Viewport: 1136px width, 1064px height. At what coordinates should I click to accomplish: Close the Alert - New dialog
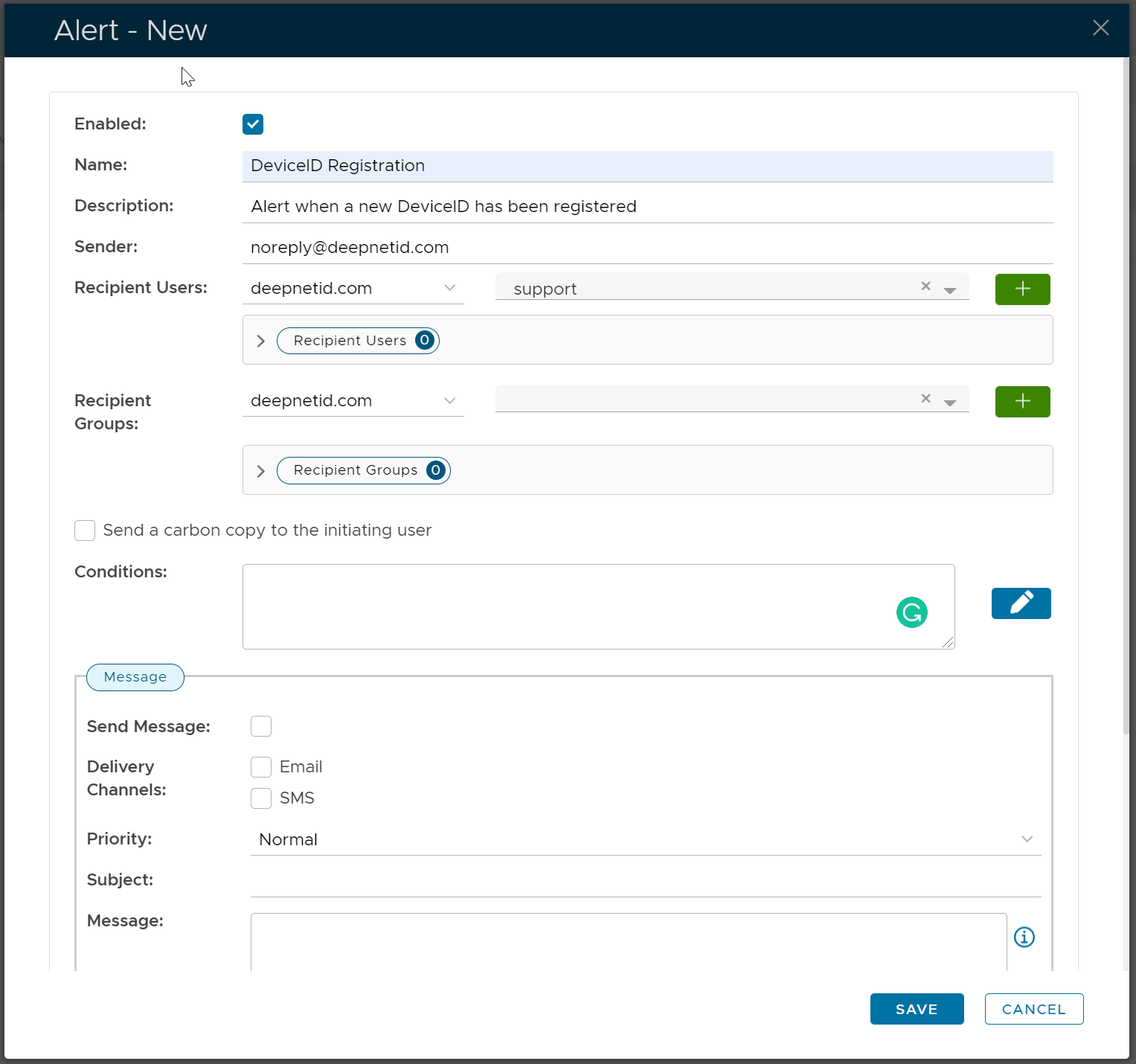(1100, 28)
